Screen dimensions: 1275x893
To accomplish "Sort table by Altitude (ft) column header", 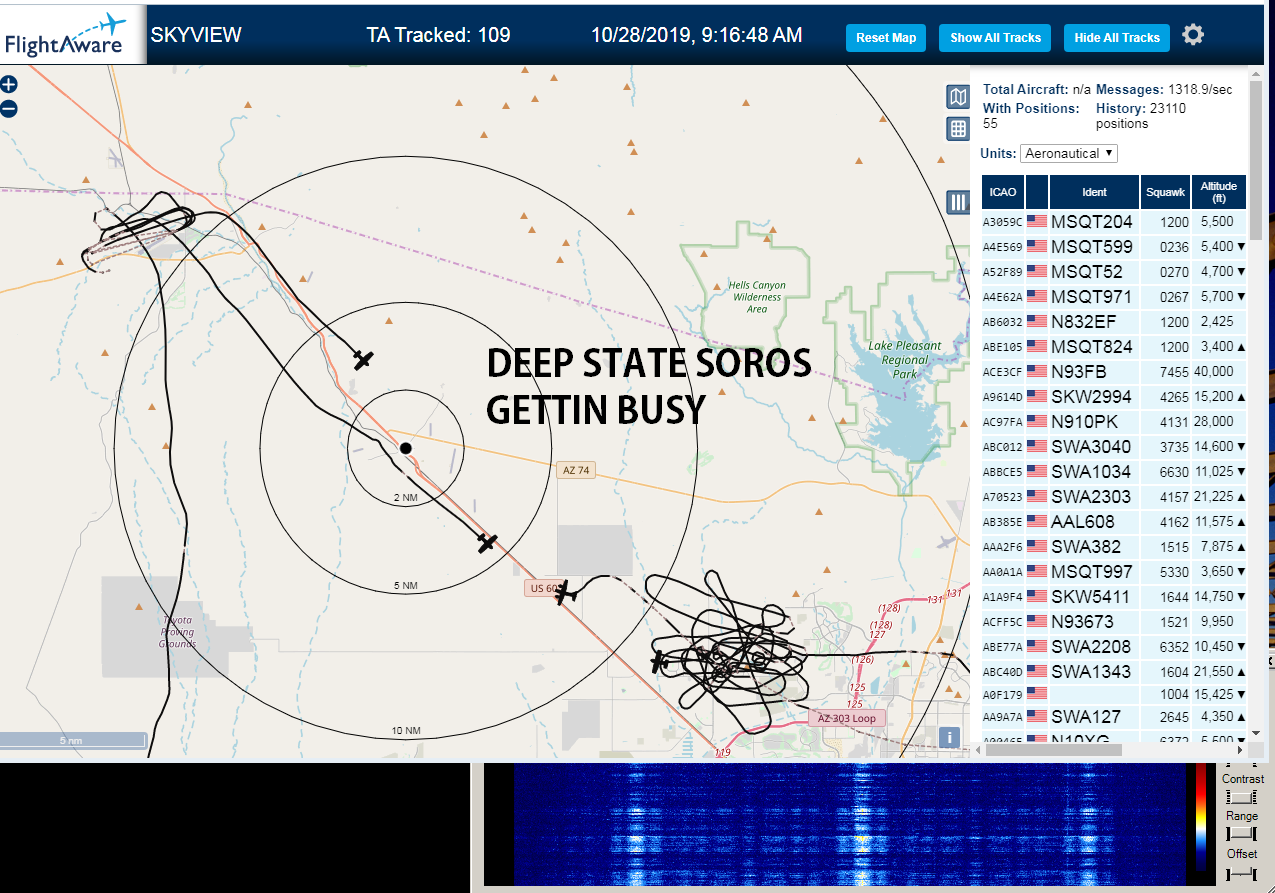I will click(x=1219, y=192).
